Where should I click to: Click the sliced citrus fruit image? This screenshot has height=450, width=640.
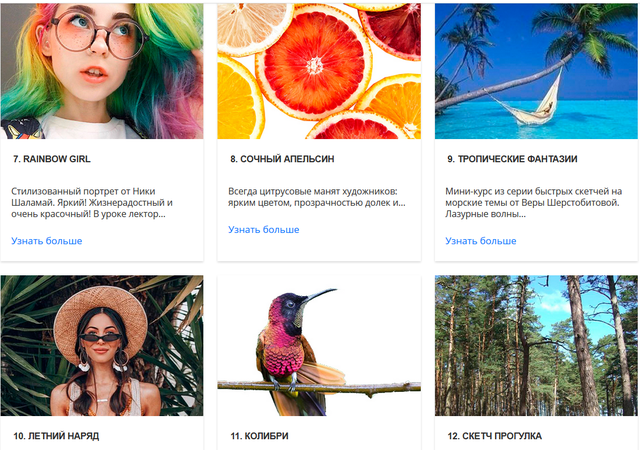(319, 70)
